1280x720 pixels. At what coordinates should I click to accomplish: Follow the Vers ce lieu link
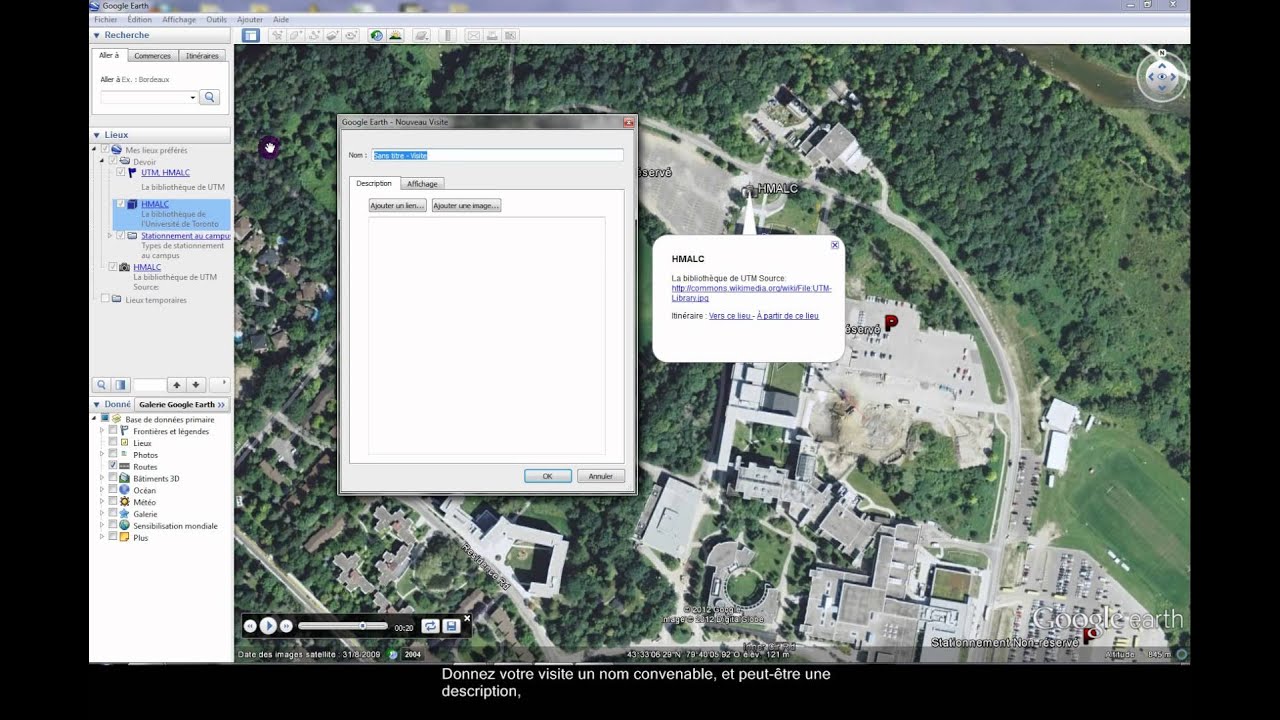(x=730, y=316)
